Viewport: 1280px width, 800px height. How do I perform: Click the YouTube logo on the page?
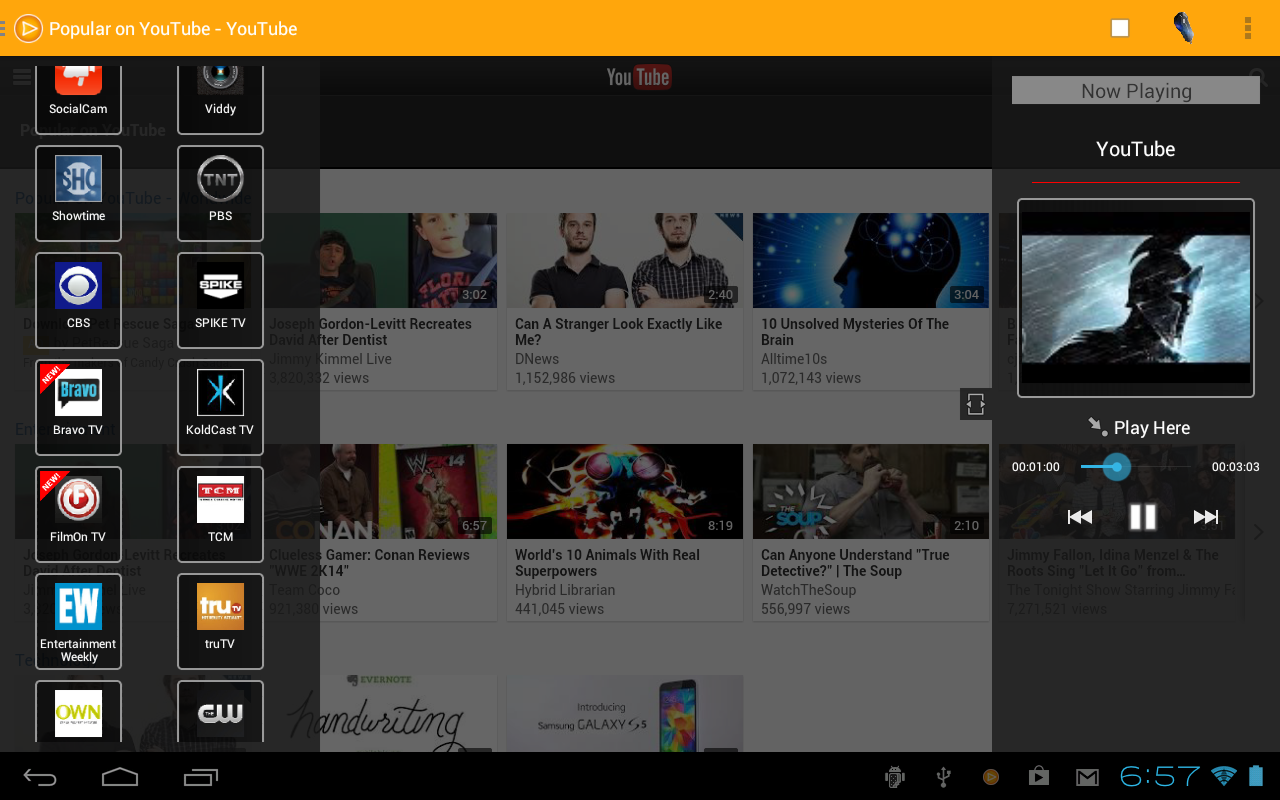tap(638, 77)
